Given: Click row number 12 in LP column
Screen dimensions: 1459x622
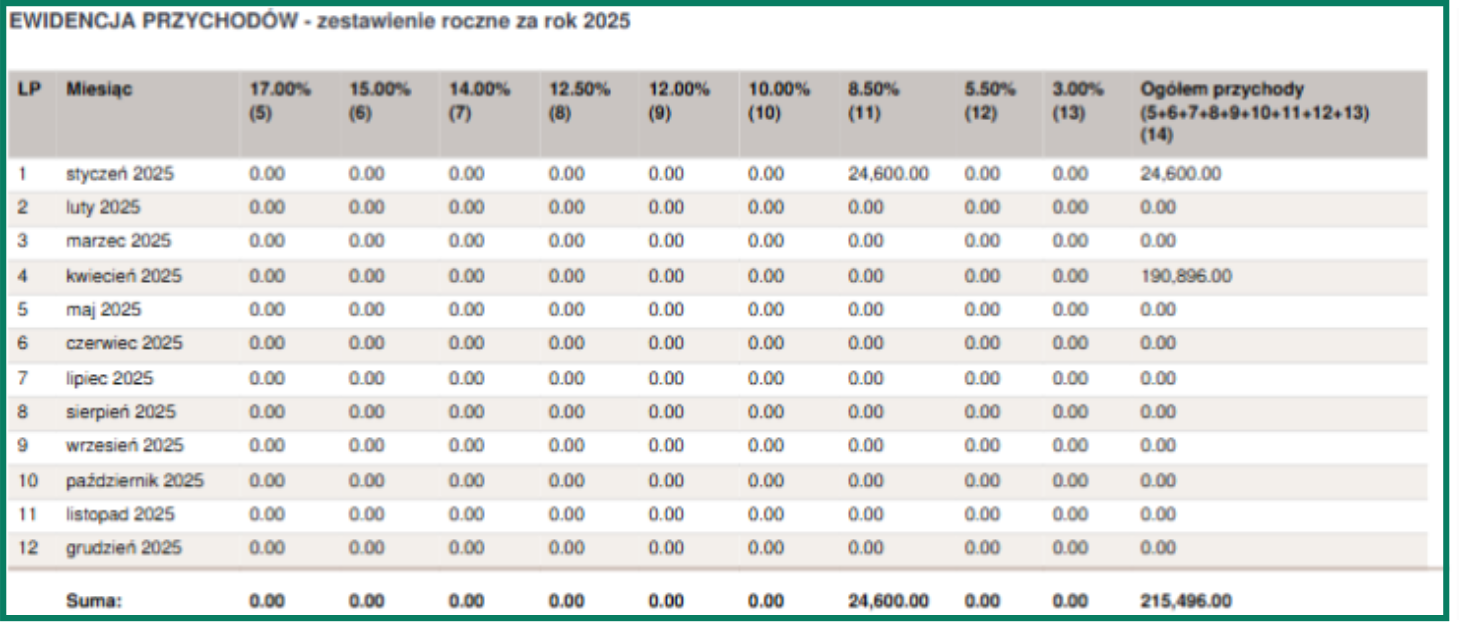Looking at the screenshot, I should (28, 548).
